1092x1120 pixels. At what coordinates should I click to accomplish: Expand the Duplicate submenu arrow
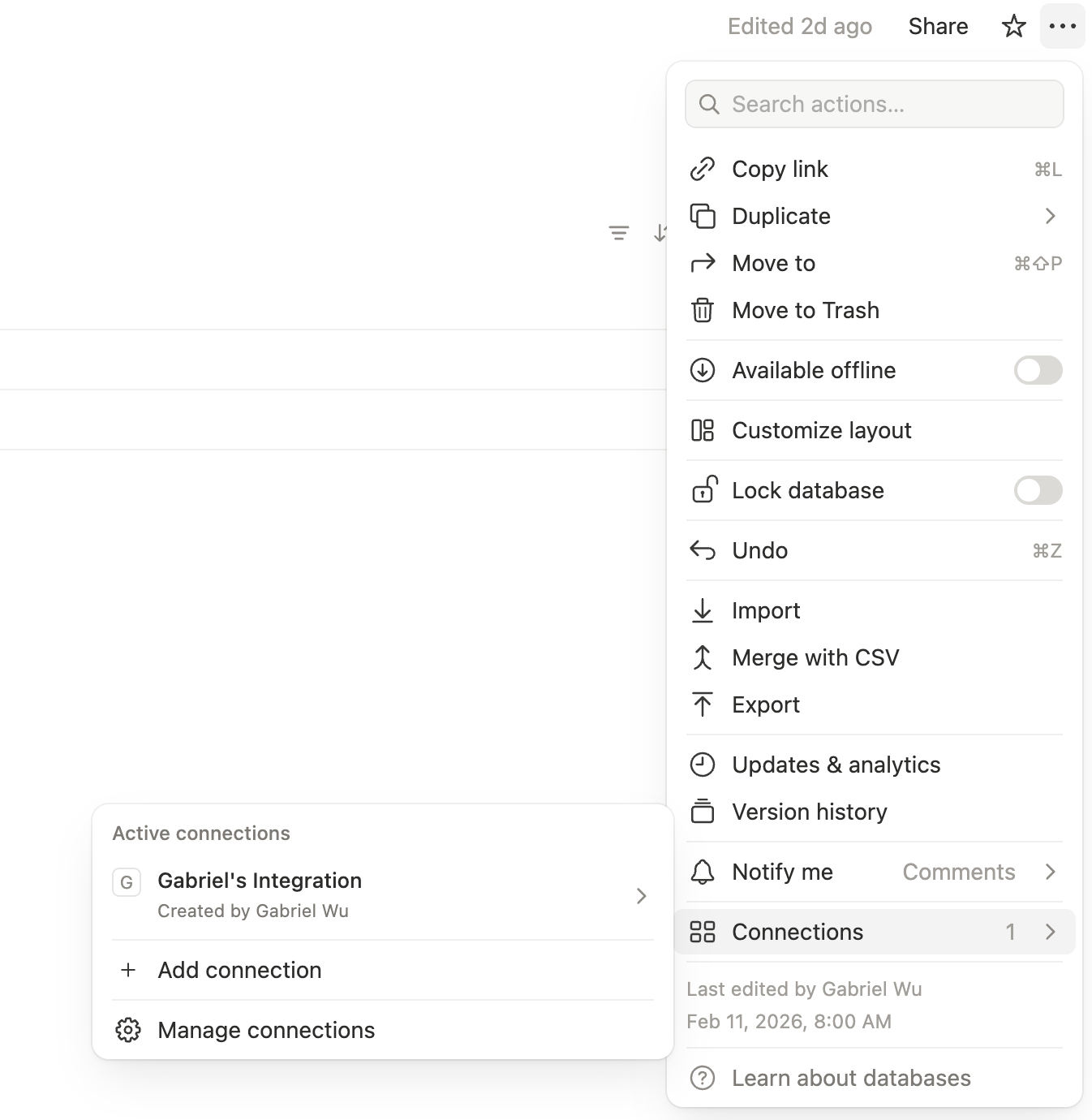coord(1050,216)
